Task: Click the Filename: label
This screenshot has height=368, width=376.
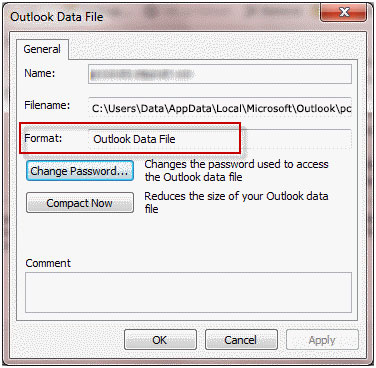Action: tap(47, 105)
